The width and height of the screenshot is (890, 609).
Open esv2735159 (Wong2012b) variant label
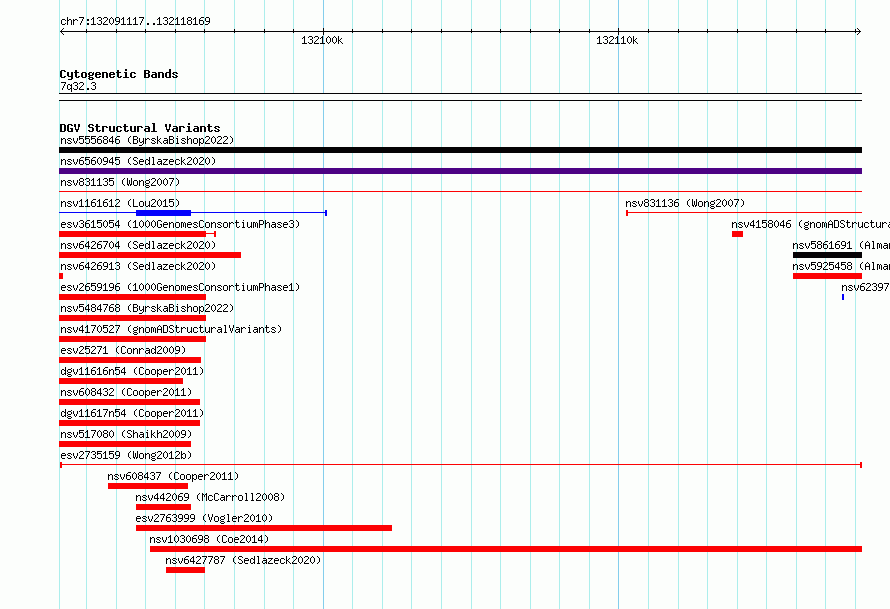pos(126,455)
